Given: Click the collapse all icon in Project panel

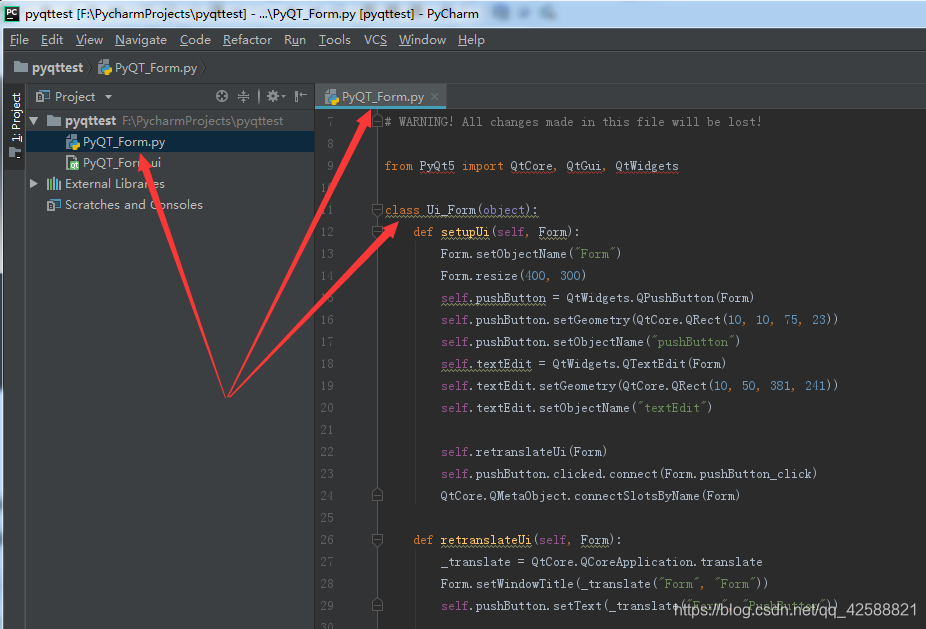Looking at the screenshot, I should (x=243, y=96).
